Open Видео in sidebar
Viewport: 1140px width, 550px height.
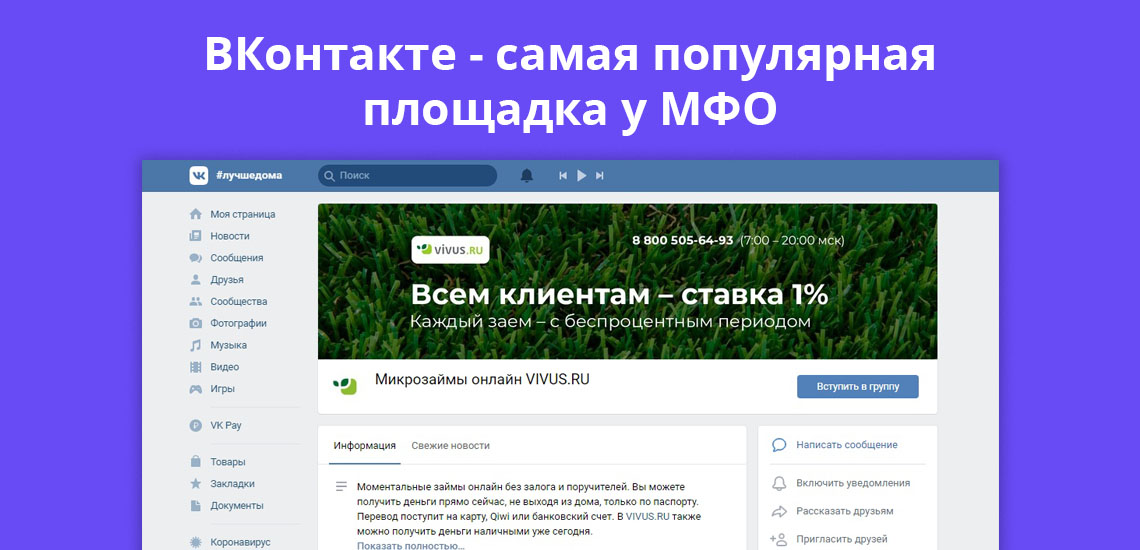(x=225, y=367)
